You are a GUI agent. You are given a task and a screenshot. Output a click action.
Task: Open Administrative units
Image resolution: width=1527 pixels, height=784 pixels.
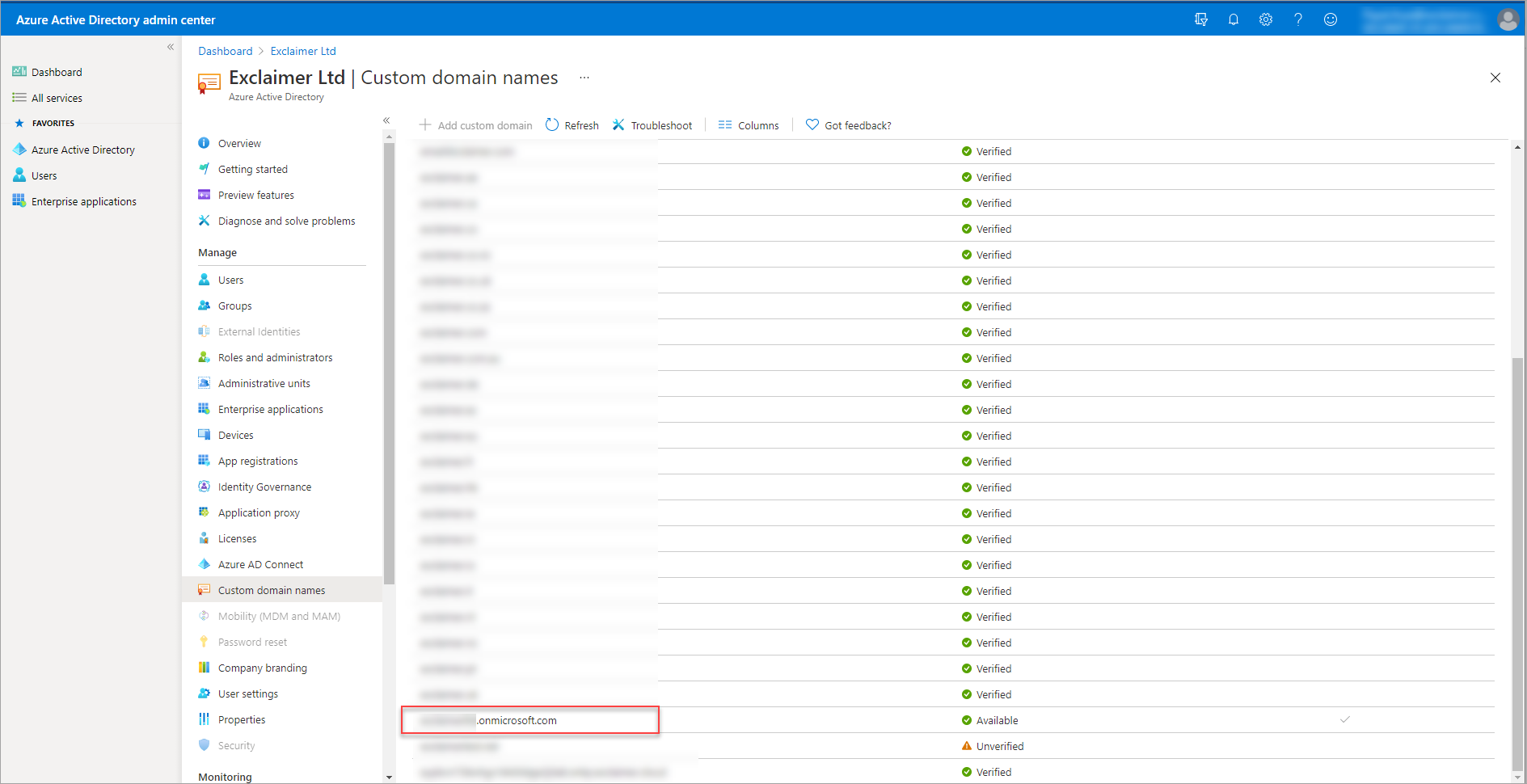tap(264, 383)
